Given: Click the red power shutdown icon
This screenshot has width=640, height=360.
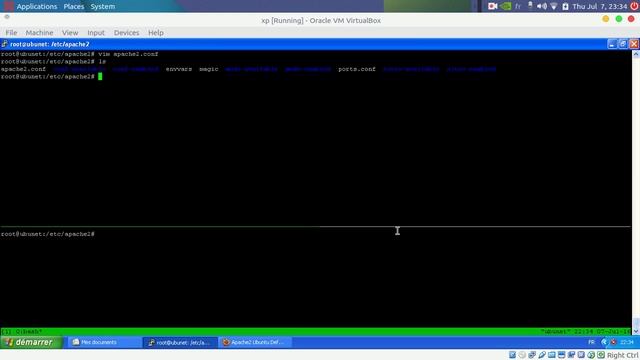Looking at the screenshot, I should [x=634, y=6].
